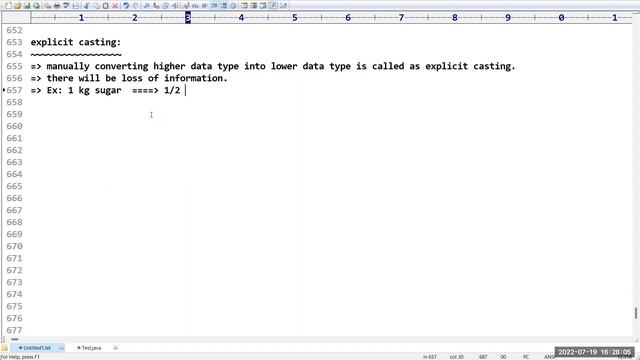This screenshot has width=640, height=360.
Task: Click the text "Ex: 1 kg sugar"
Action: (84, 90)
